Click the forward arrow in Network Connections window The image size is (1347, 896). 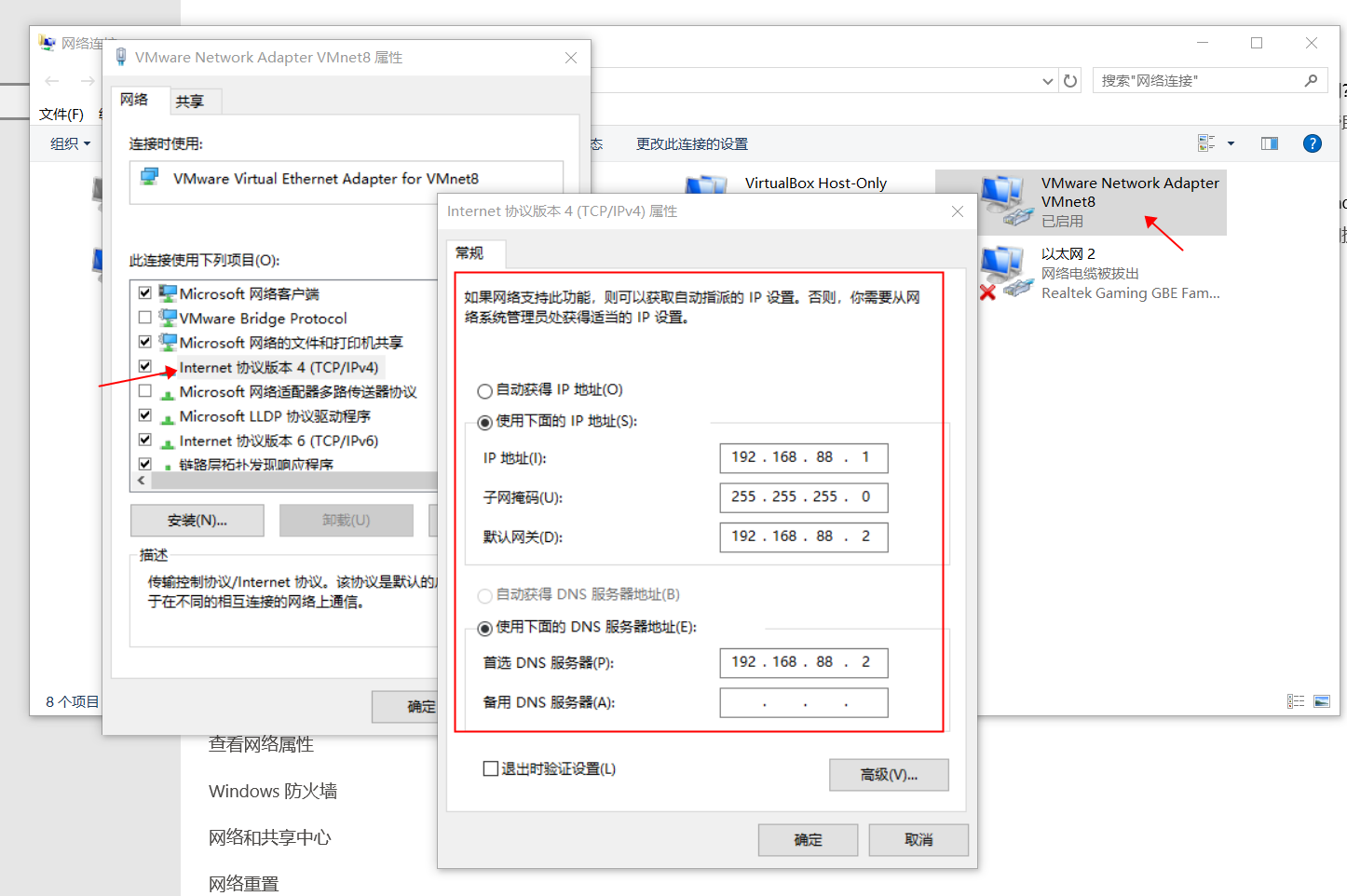point(87,81)
